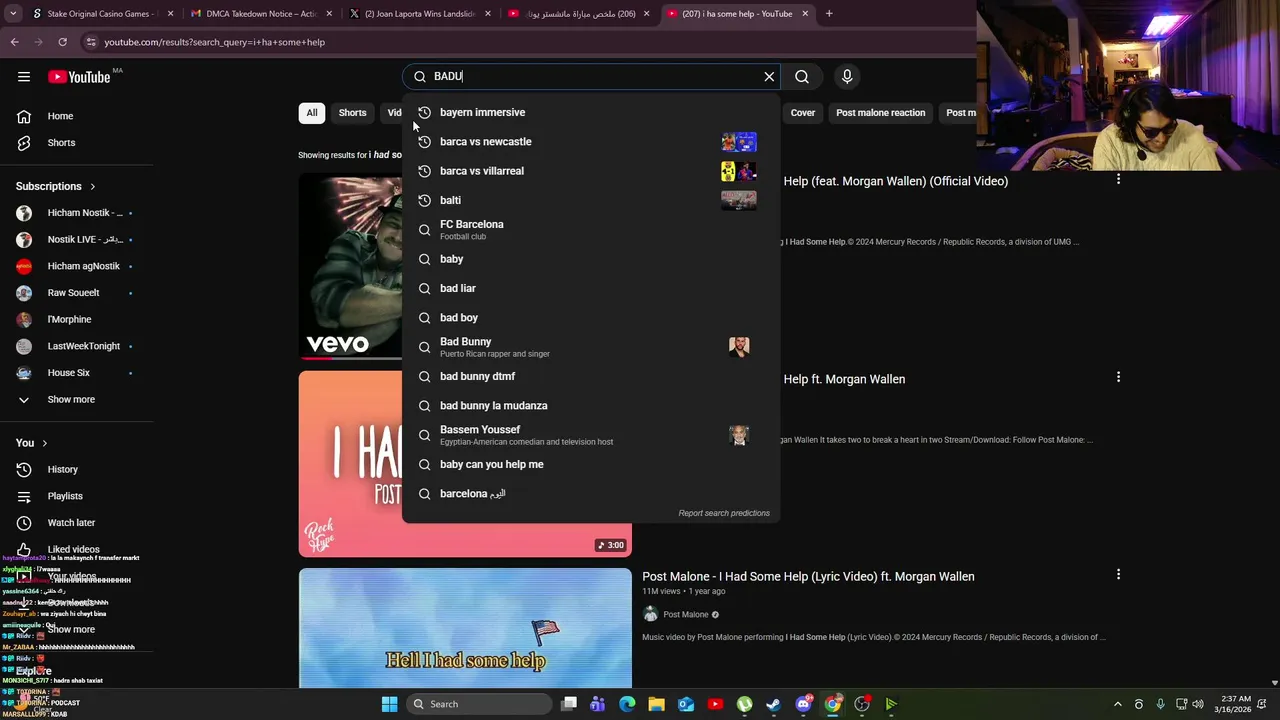Open the YouTube hamburger guide menu
1280x720 pixels.
24,76
